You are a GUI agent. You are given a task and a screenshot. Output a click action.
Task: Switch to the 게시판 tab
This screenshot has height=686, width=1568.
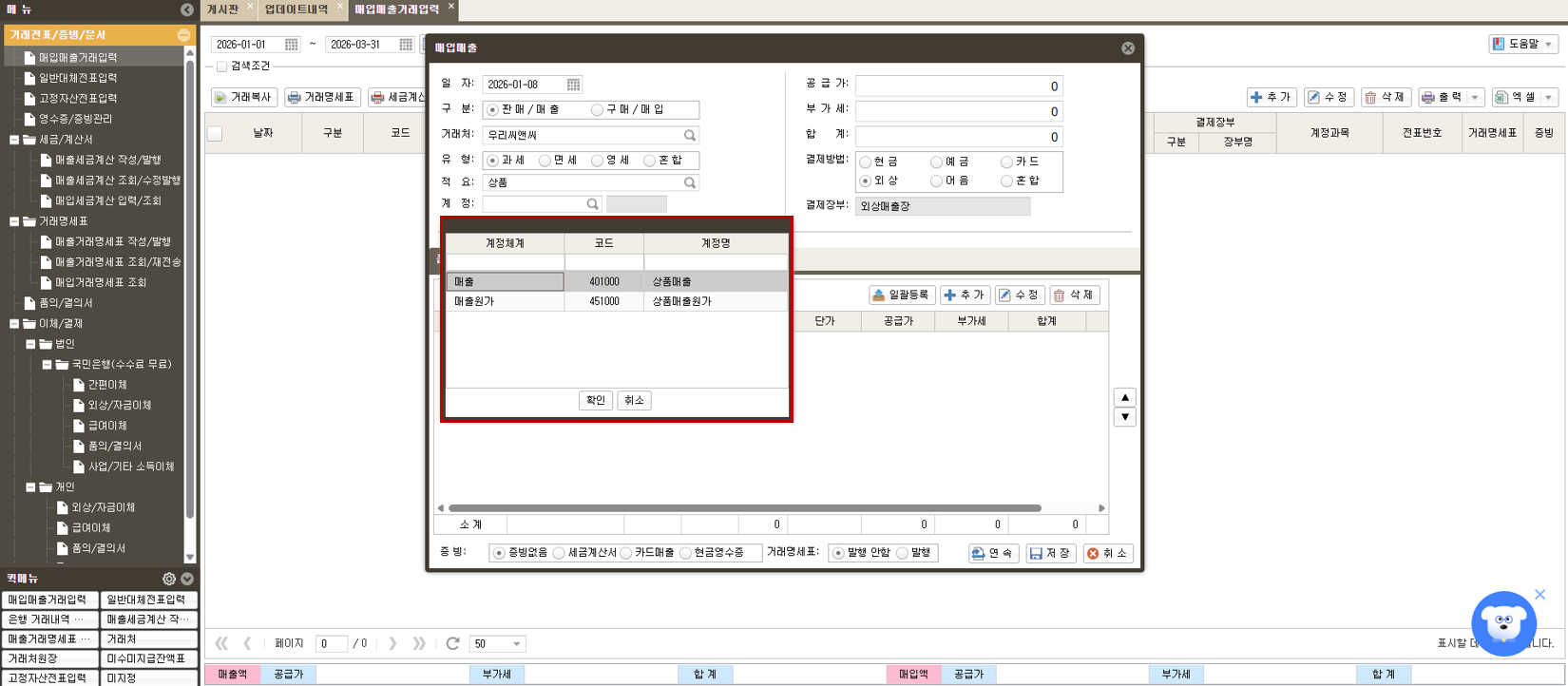[223, 10]
